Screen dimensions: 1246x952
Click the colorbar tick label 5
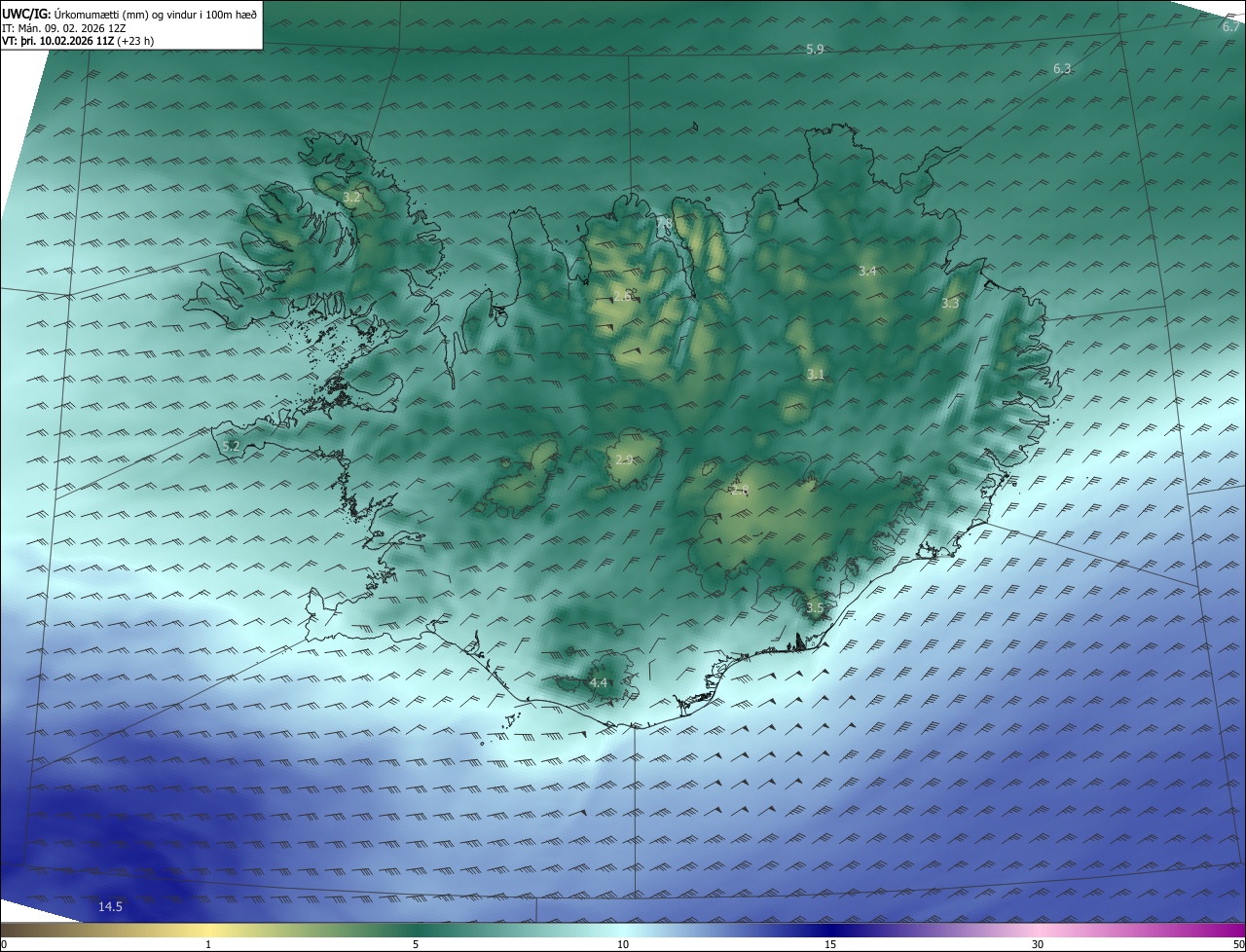tap(416, 944)
